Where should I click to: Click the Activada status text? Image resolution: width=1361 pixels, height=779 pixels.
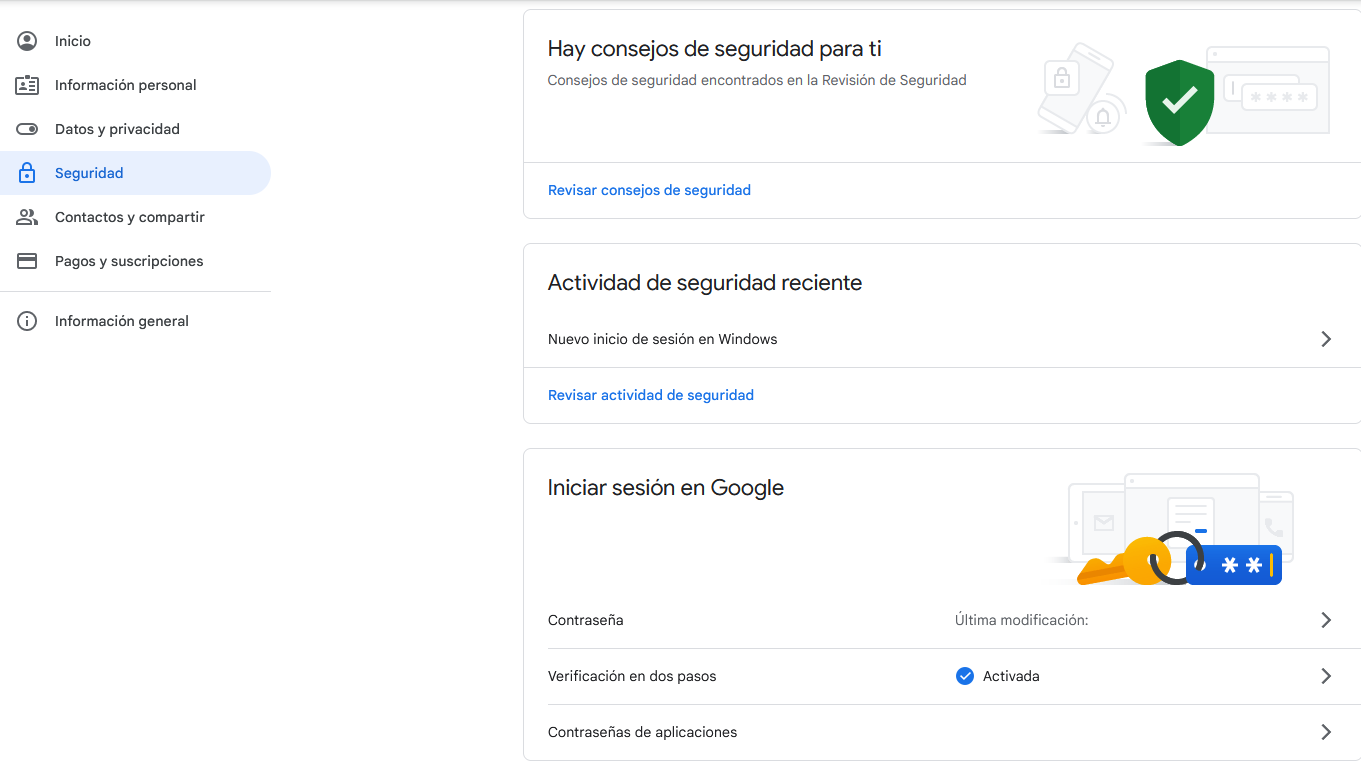point(1011,676)
